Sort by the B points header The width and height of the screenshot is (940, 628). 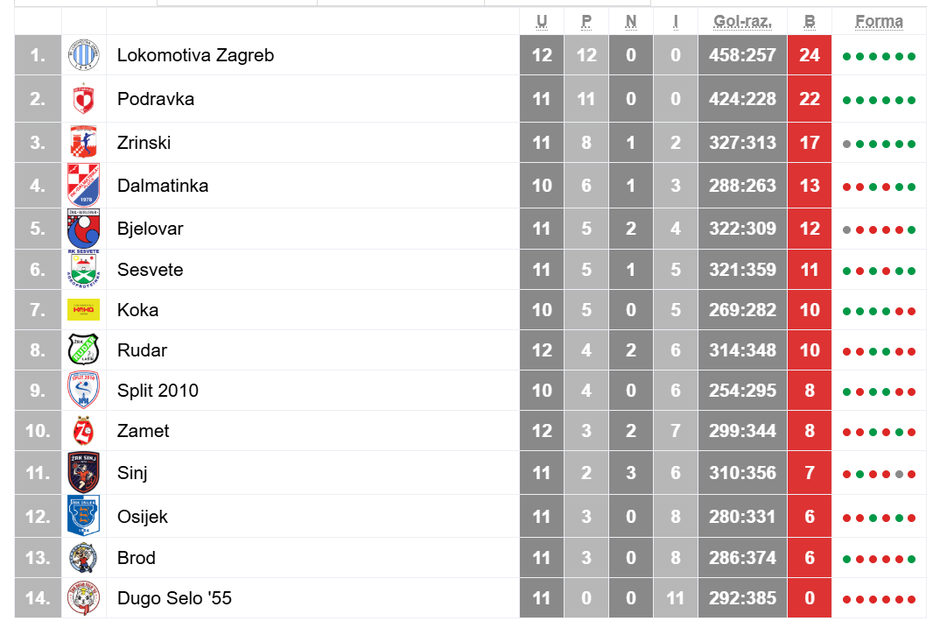point(809,21)
